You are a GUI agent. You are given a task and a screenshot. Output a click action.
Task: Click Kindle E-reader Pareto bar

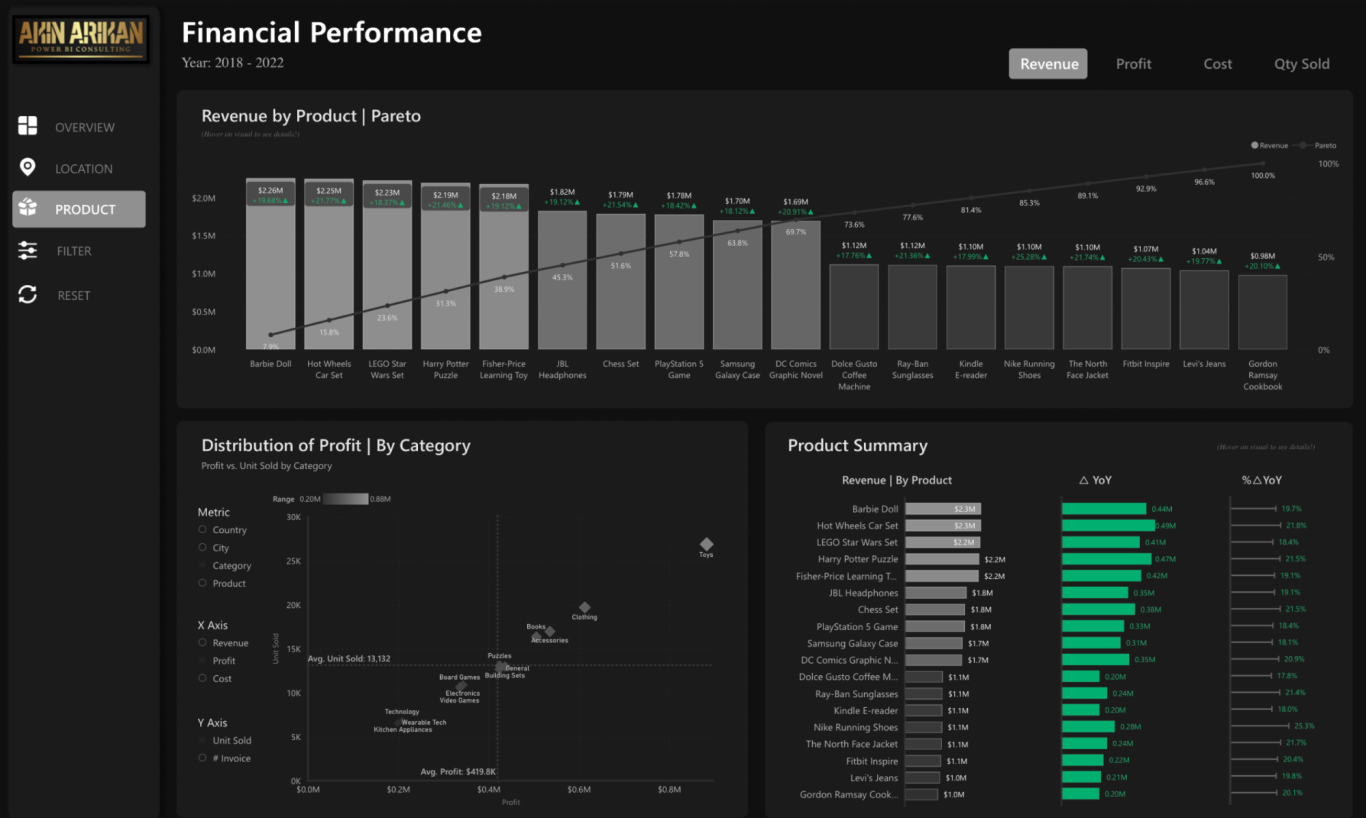971,307
